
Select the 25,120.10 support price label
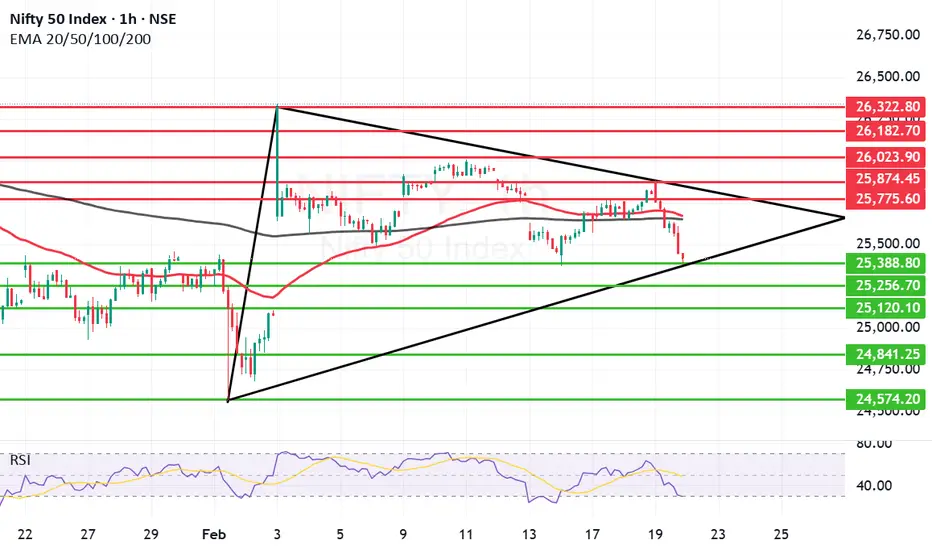coord(886,308)
